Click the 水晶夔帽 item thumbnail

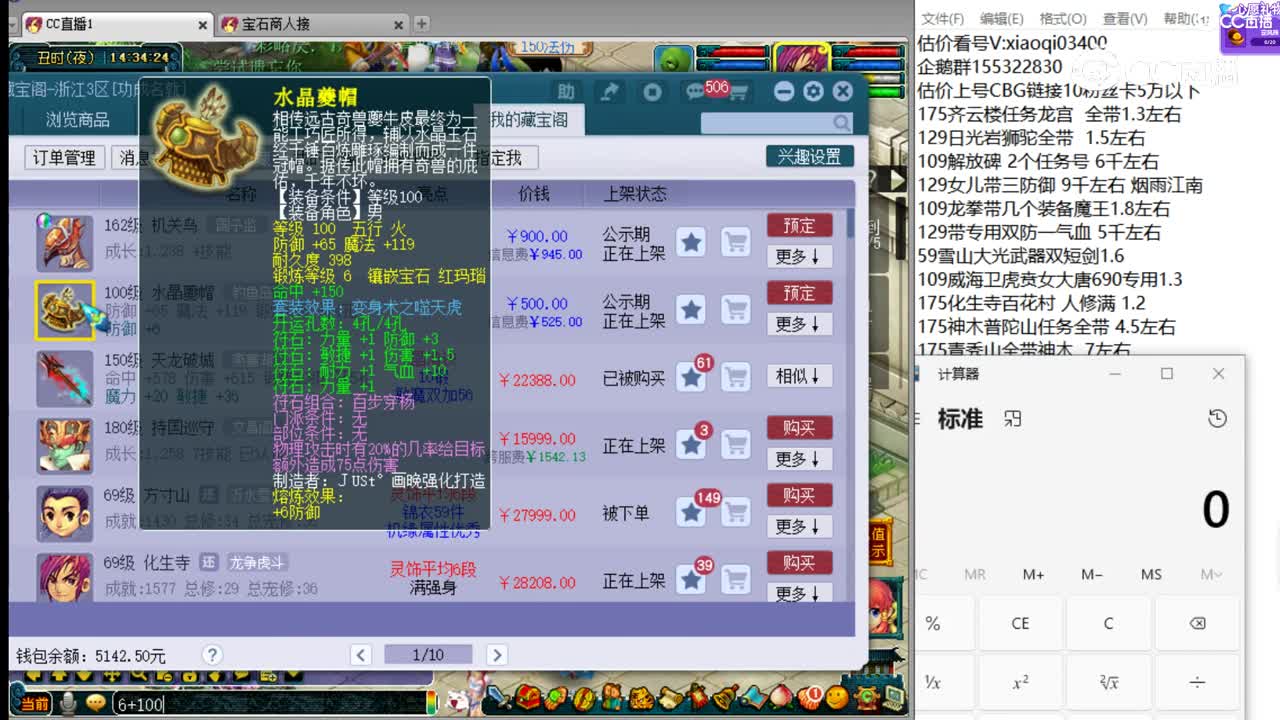tap(66, 310)
